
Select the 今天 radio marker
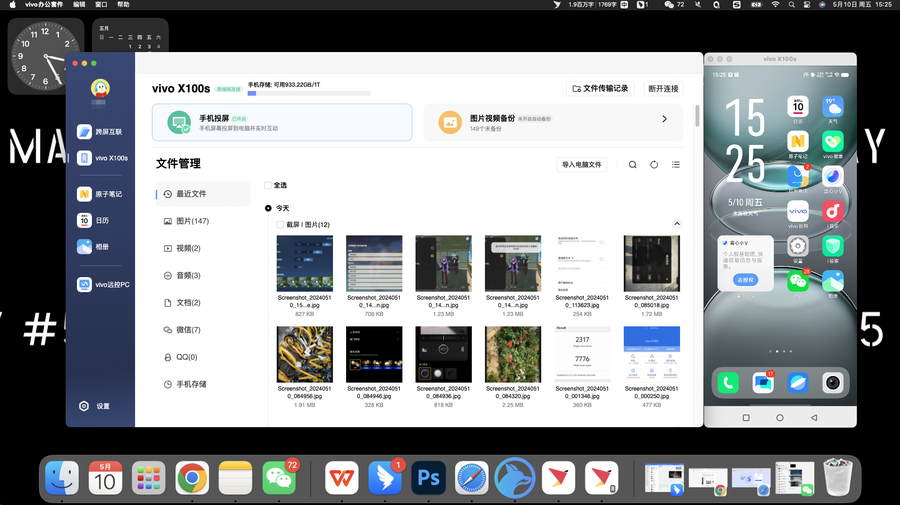coord(268,208)
